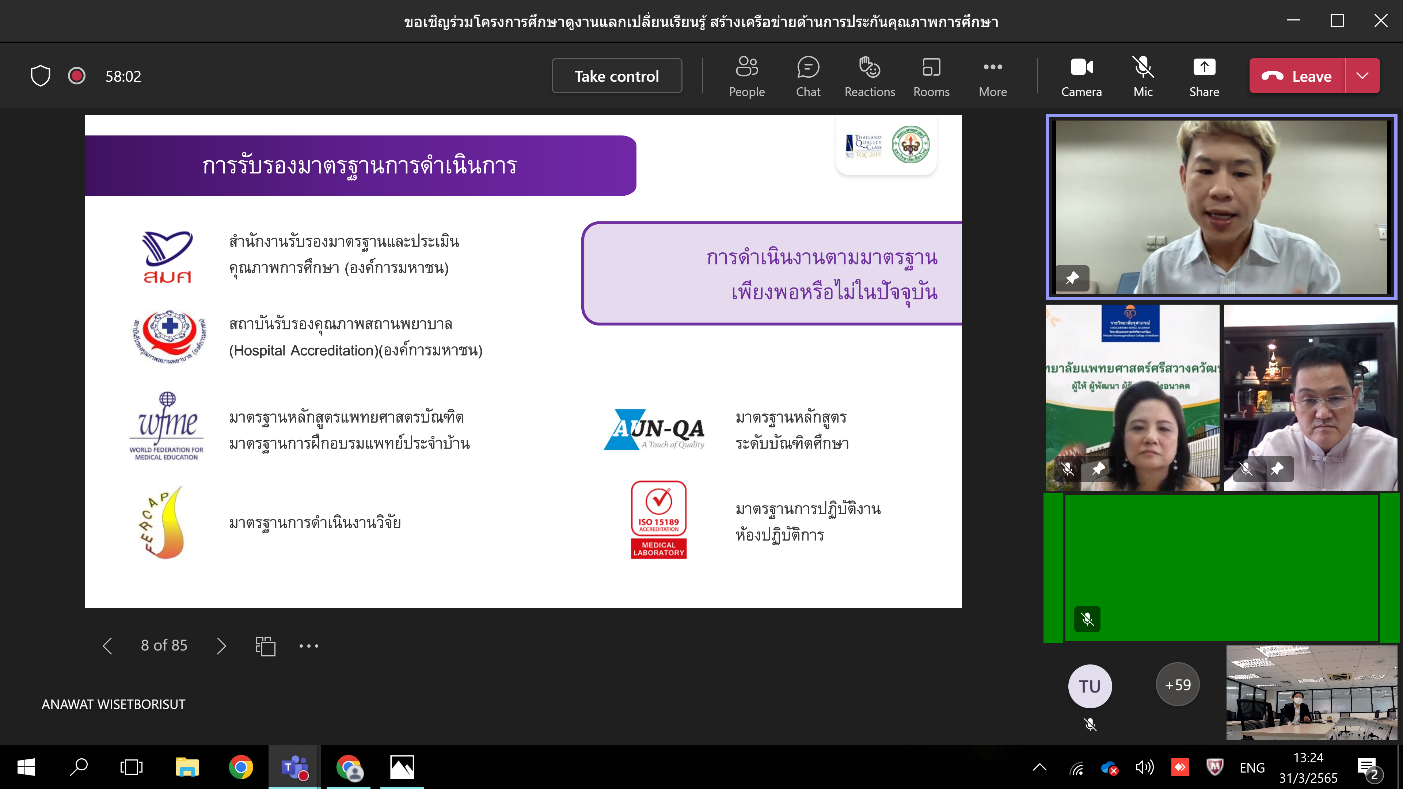Click the OneDrive tray icon
The width and height of the screenshot is (1403, 789).
point(1110,768)
